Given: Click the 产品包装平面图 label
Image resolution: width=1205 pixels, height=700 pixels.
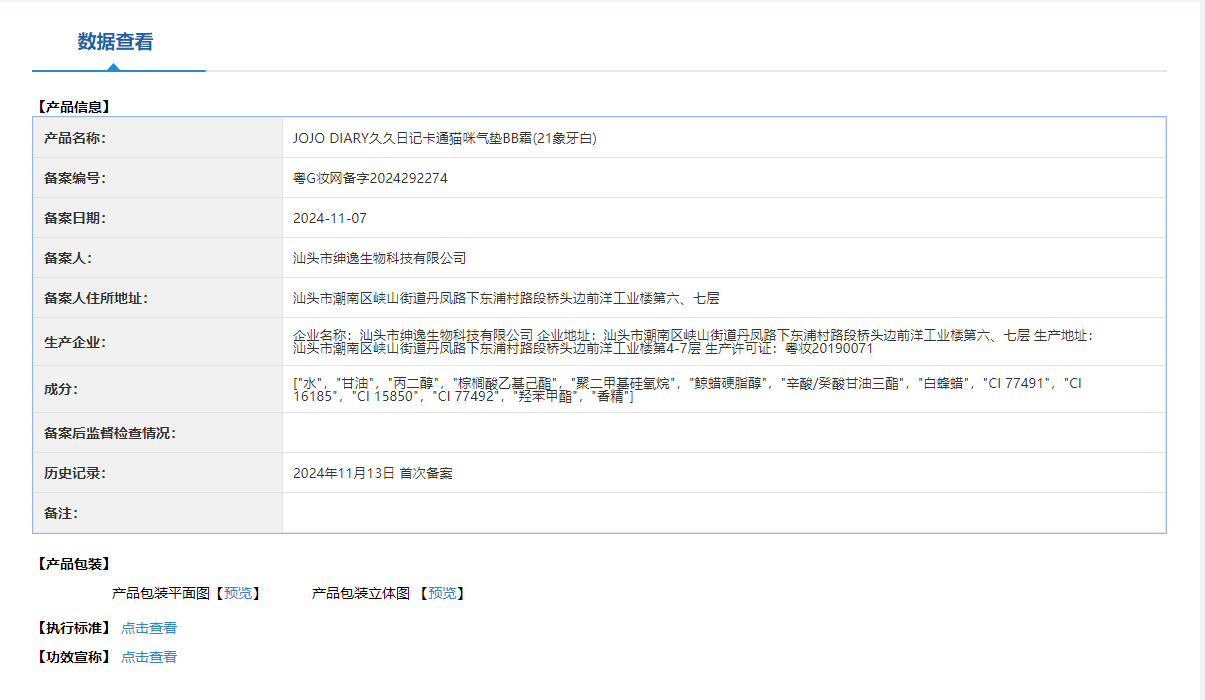Looking at the screenshot, I should tap(161, 593).
